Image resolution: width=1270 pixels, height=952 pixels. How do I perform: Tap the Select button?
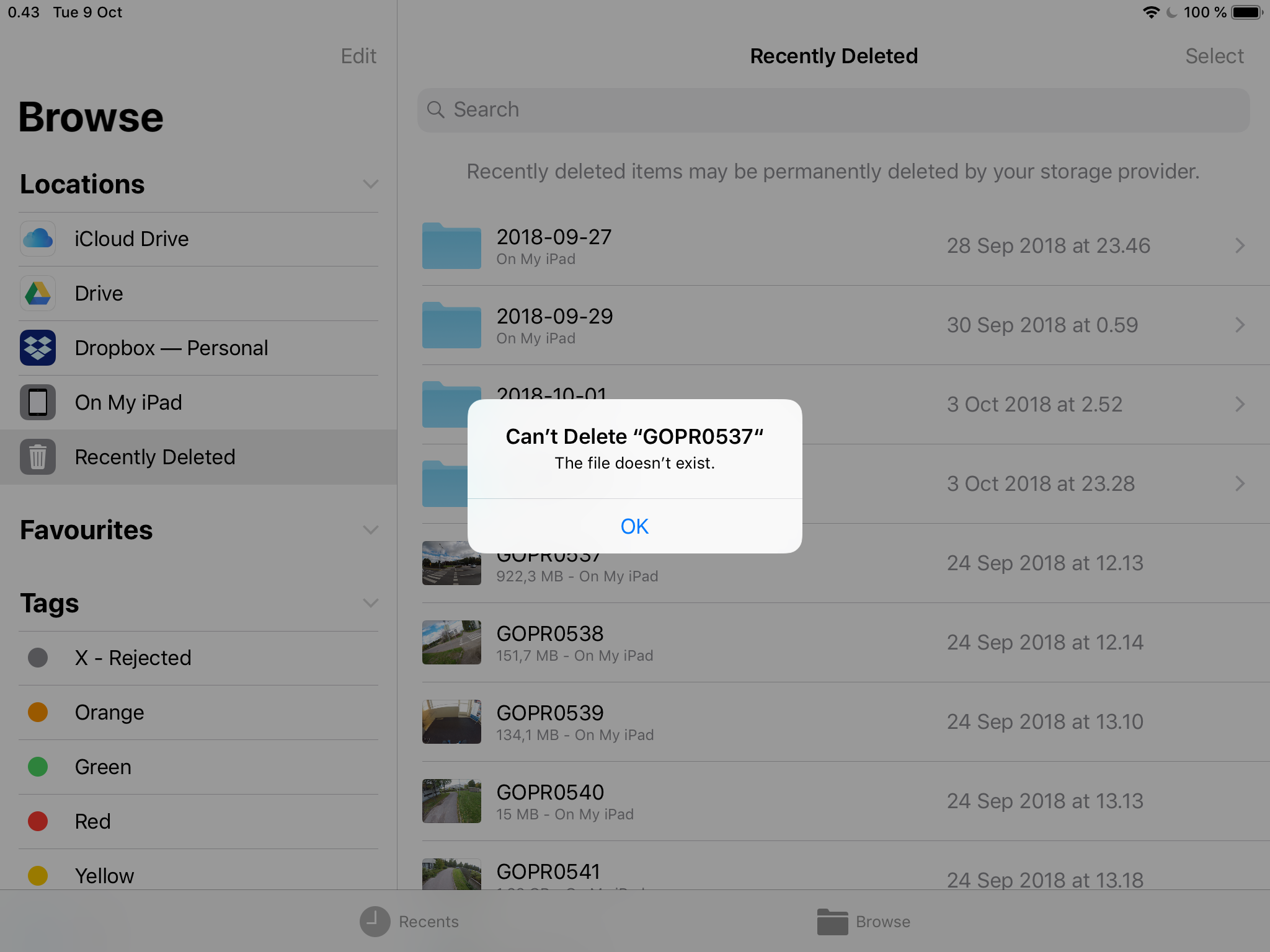(1214, 56)
